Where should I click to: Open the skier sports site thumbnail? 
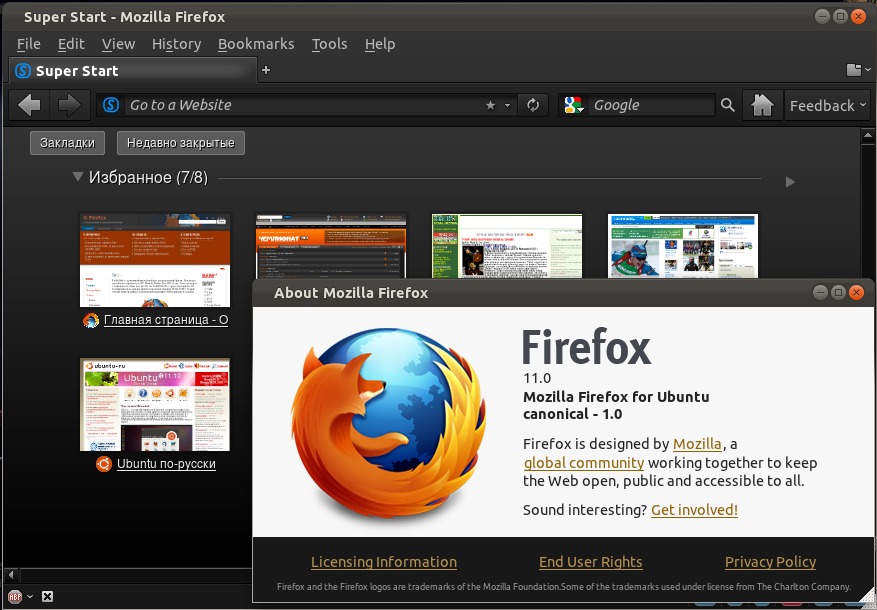683,246
